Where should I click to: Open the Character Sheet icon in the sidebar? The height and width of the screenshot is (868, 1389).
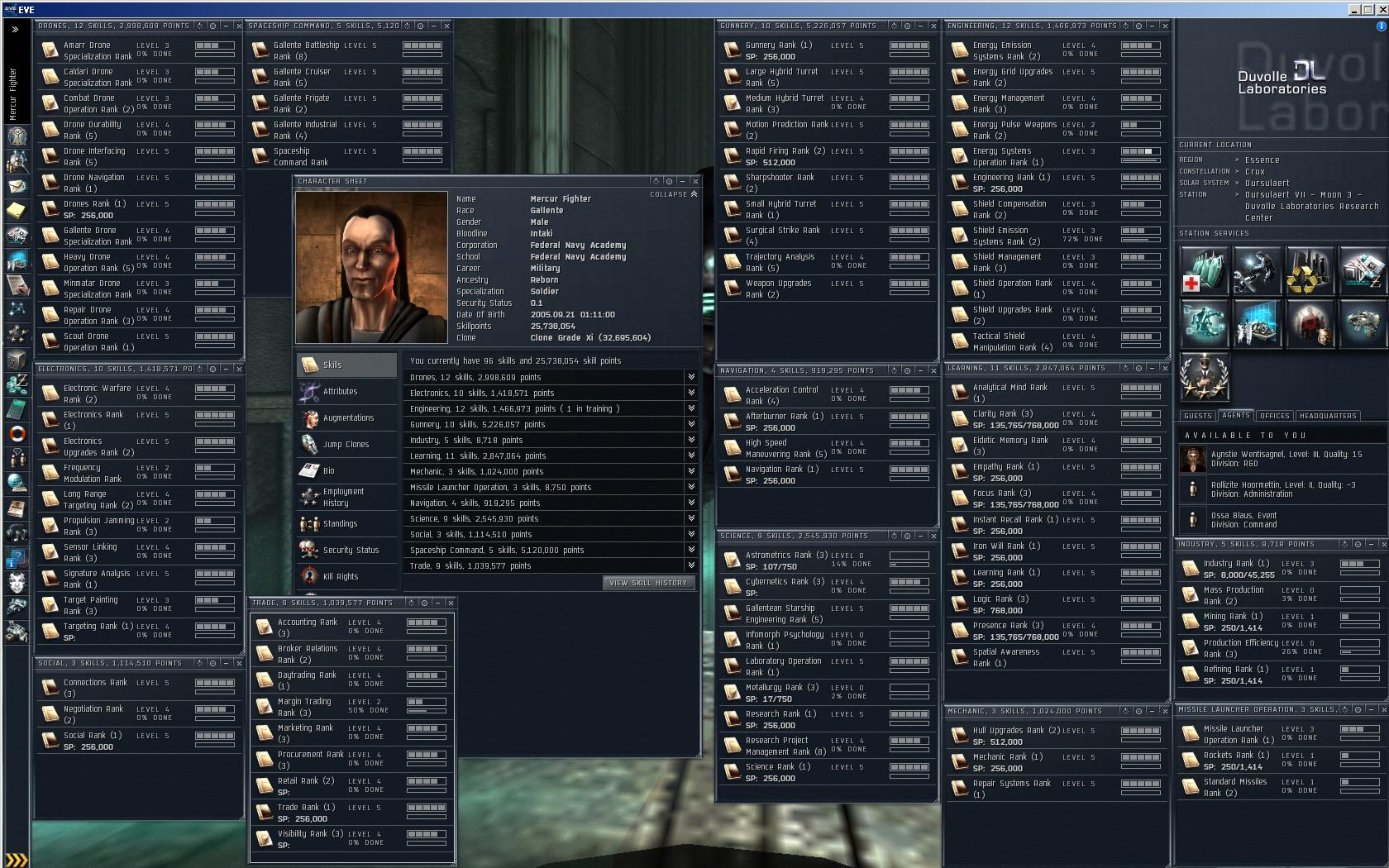pos(17,135)
